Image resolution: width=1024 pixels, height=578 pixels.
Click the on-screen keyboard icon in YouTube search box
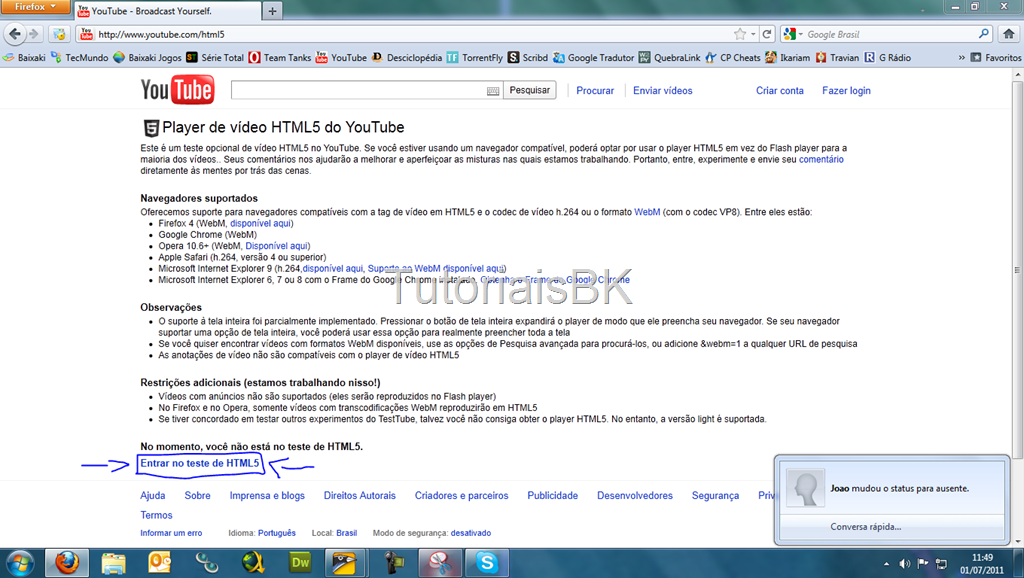click(493, 91)
